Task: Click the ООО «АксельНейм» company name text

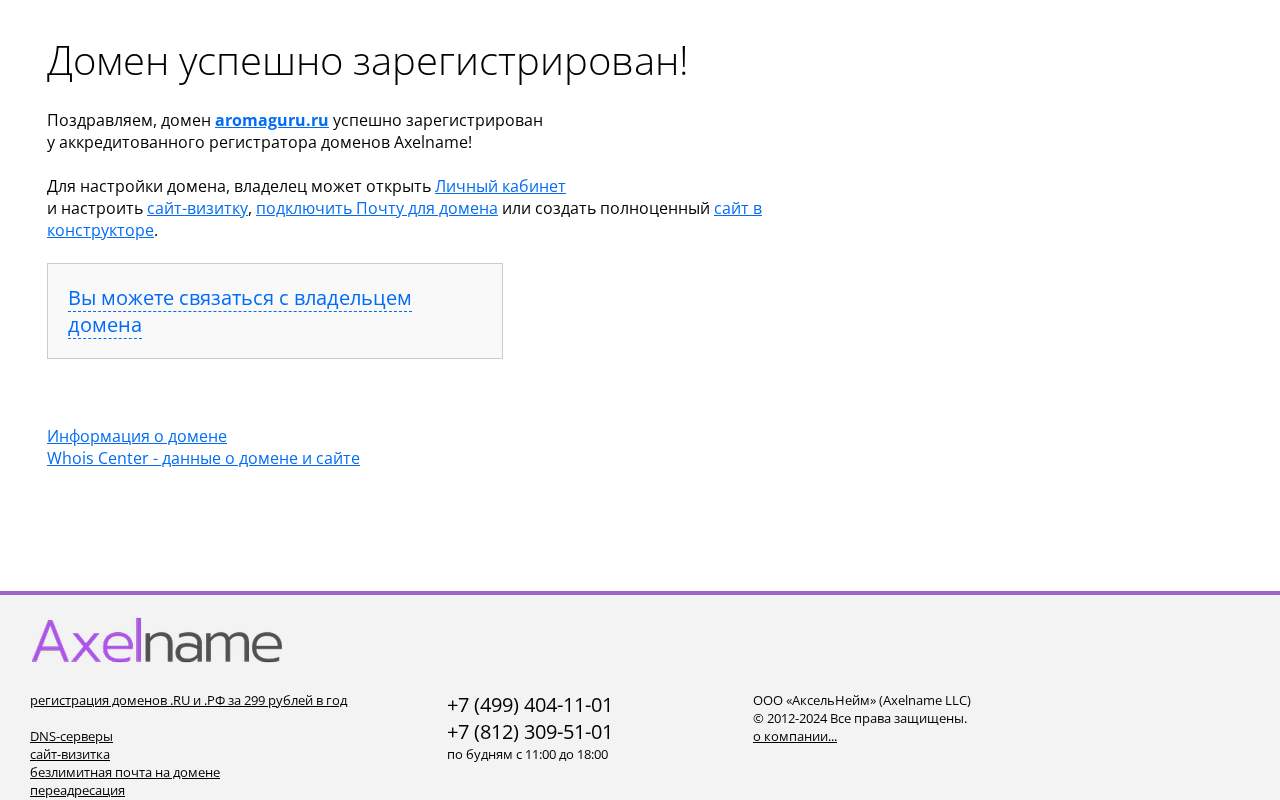Action: click(x=862, y=700)
